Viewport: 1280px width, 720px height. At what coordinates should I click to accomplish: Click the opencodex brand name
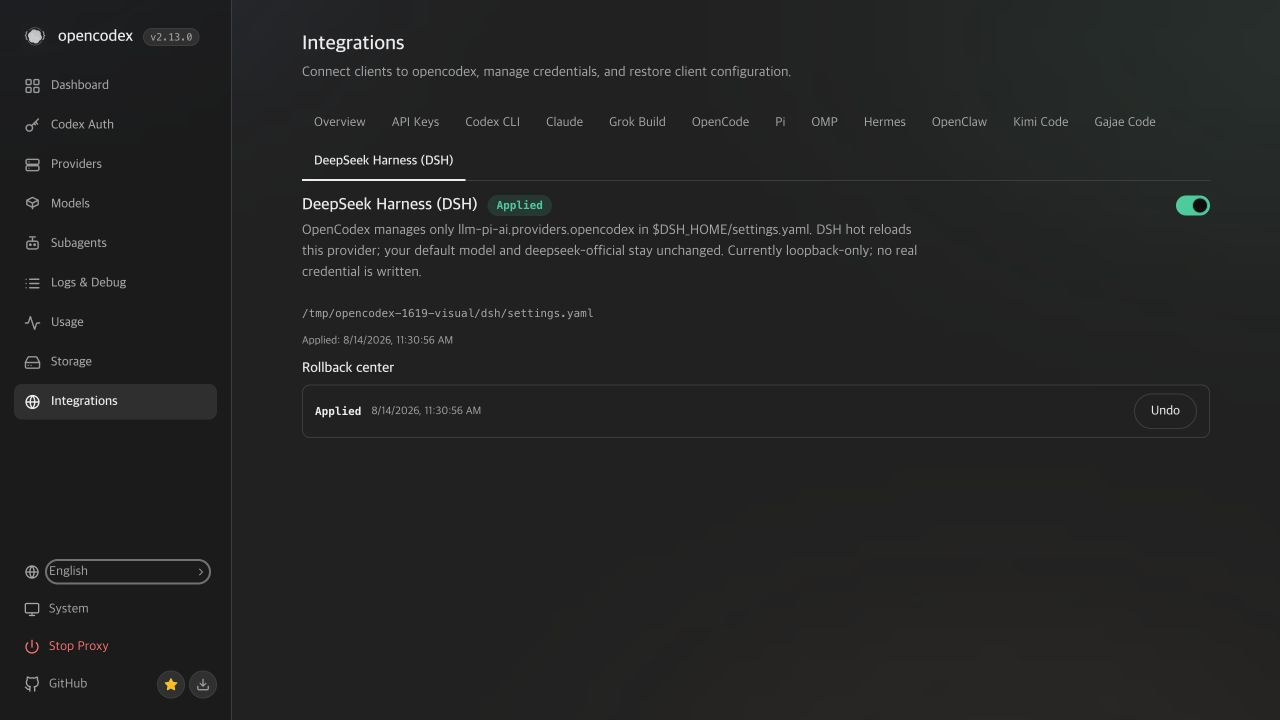point(95,36)
